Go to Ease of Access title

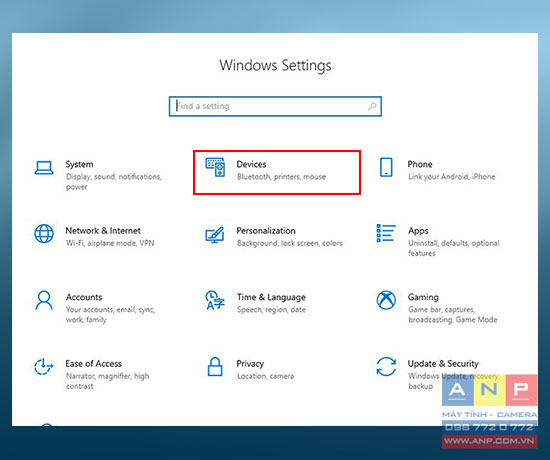pyautogui.click(x=94, y=364)
